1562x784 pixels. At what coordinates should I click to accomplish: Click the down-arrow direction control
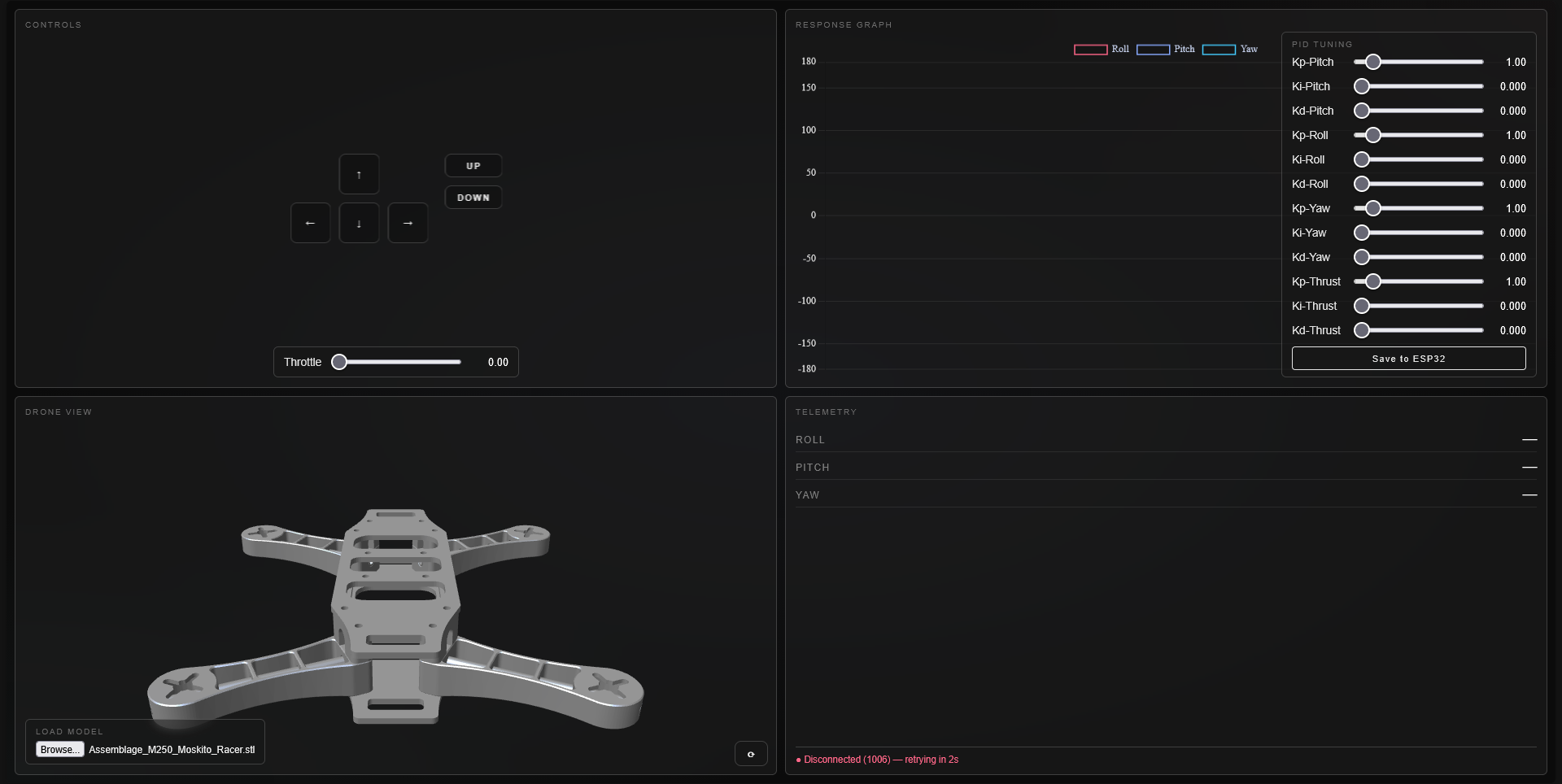(359, 223)
